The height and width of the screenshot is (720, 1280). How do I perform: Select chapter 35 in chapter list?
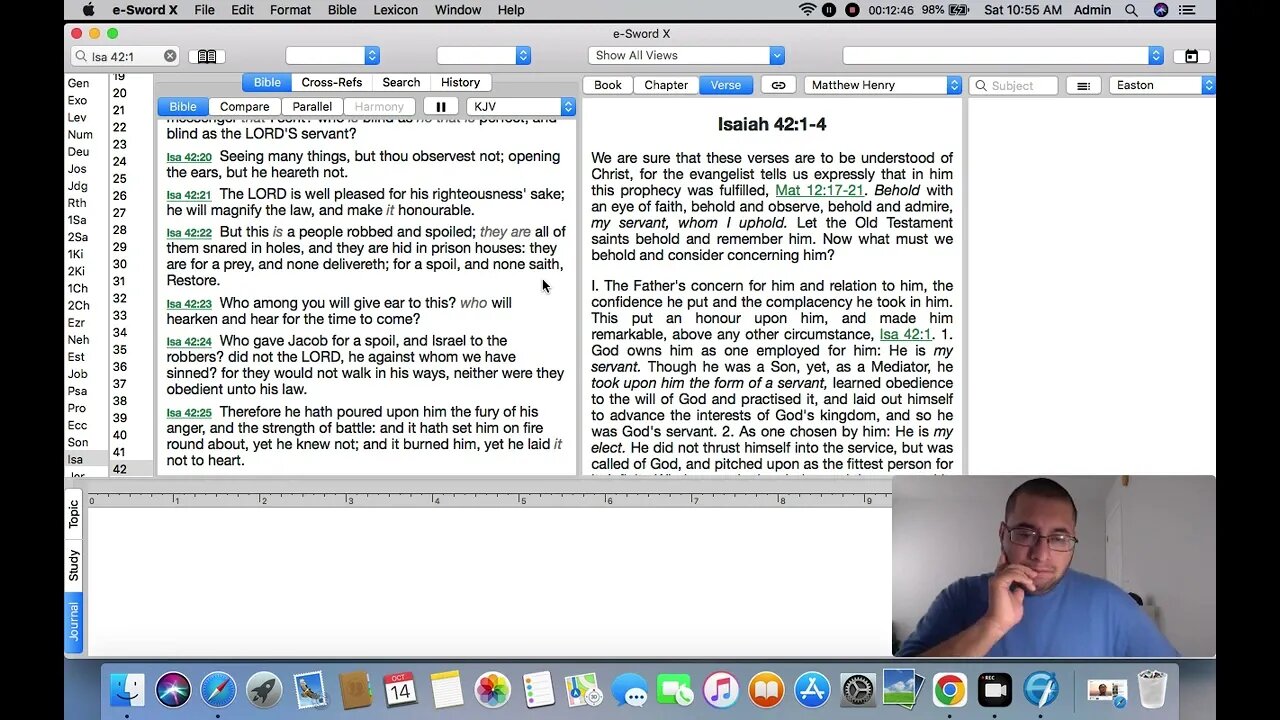(119, 350)
